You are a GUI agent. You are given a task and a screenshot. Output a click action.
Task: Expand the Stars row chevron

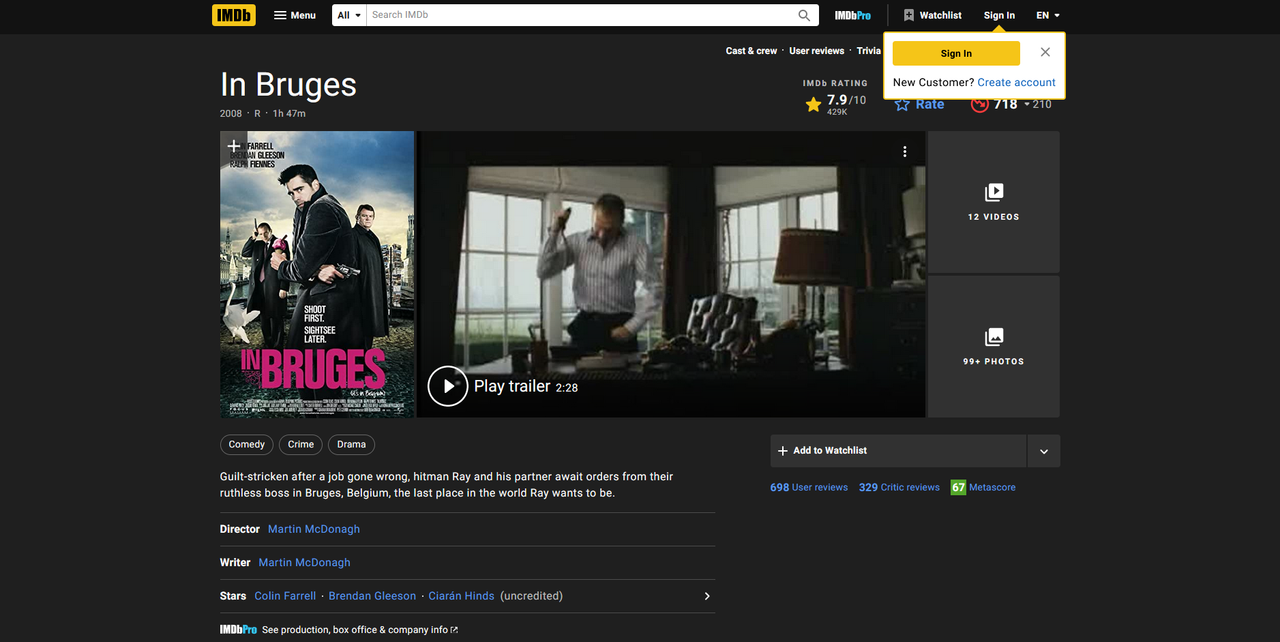(707, 596)
